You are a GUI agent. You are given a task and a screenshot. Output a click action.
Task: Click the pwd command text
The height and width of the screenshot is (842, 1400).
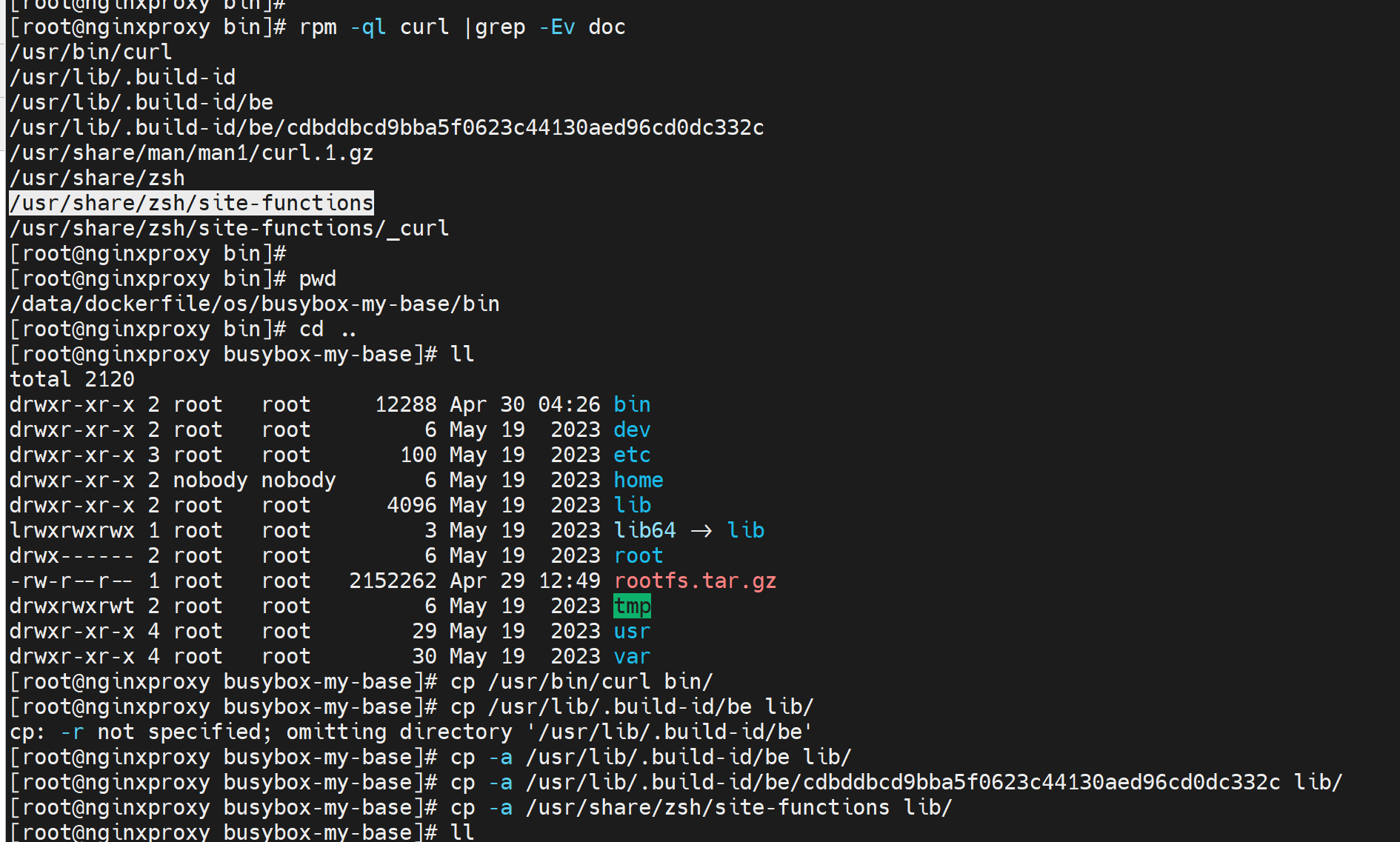click(317, 278)
